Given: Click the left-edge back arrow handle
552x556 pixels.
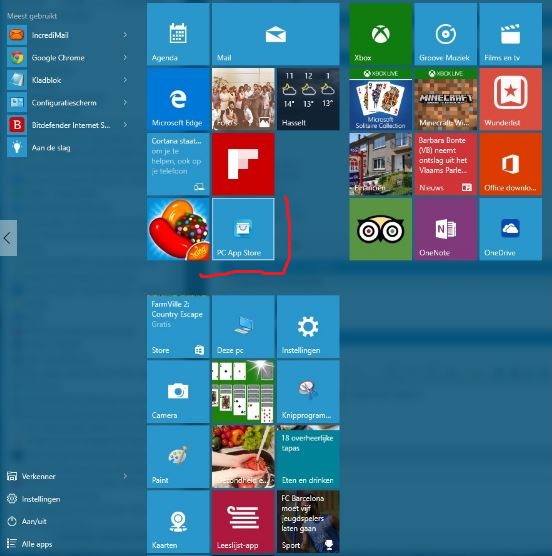Looking at the screenshot, I should 8,238.
